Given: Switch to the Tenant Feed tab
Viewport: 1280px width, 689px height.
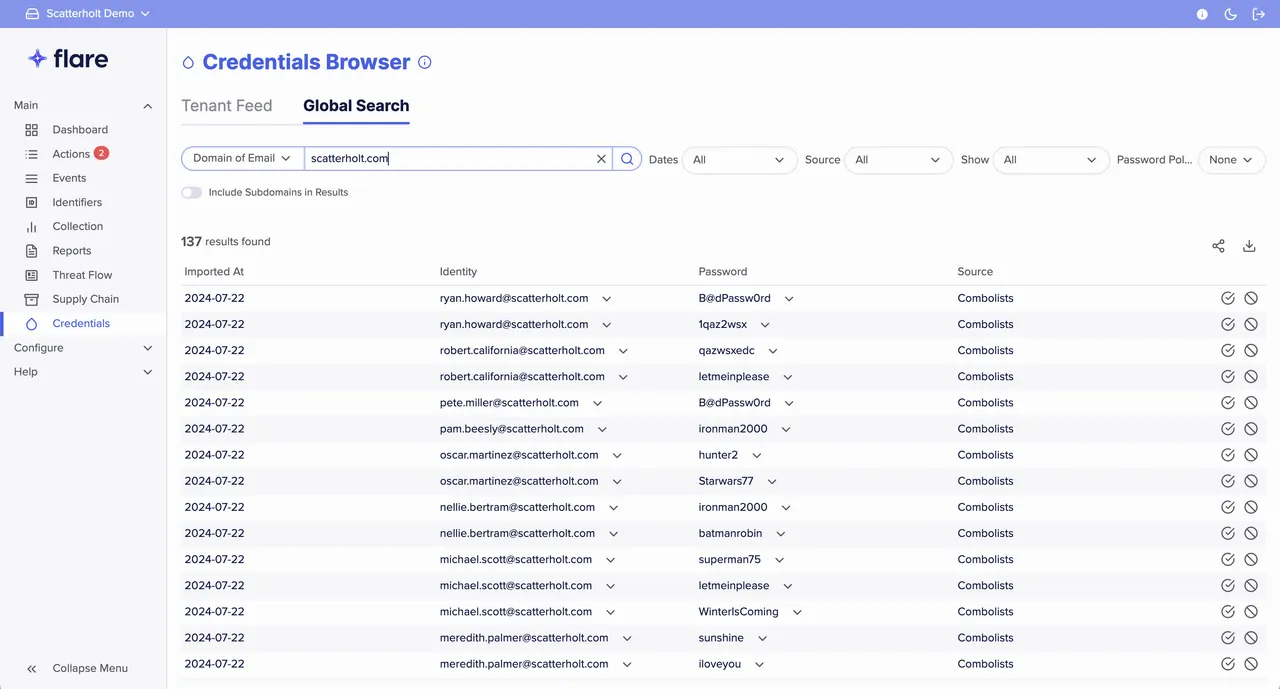Looking at the screenshot, I should pos(227,105).
